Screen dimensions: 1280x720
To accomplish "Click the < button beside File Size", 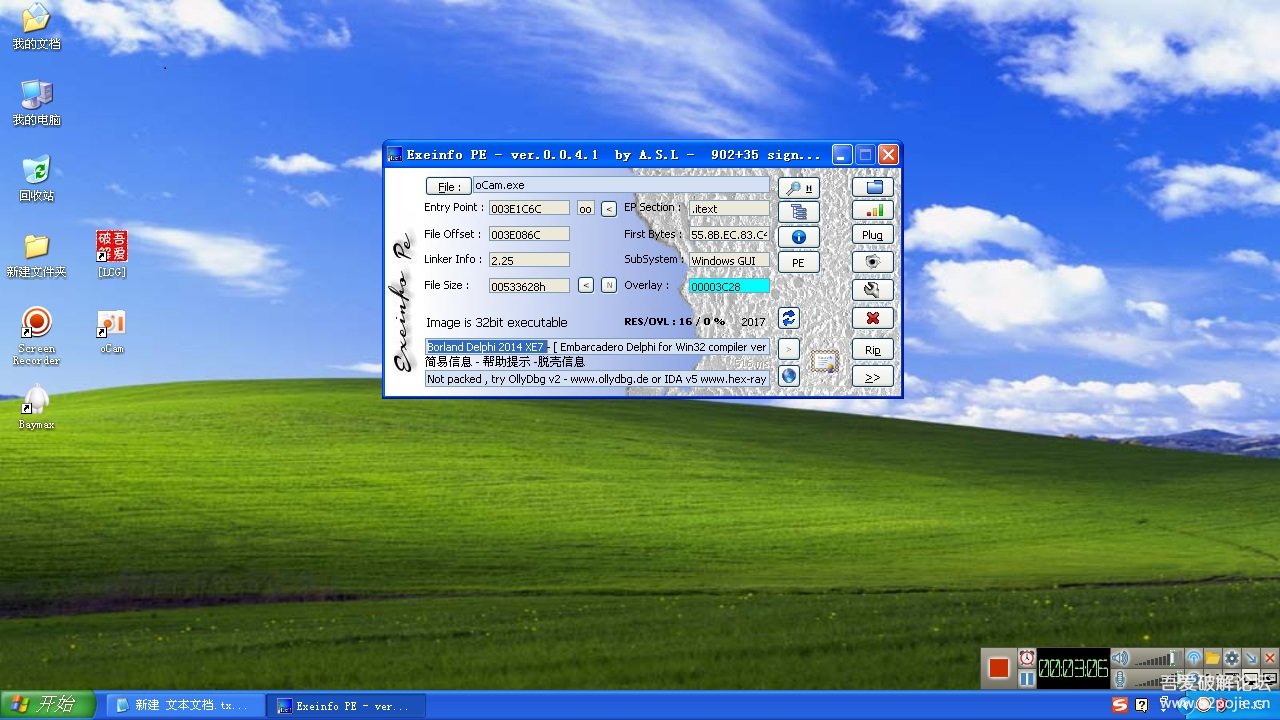I will point(586,285).
